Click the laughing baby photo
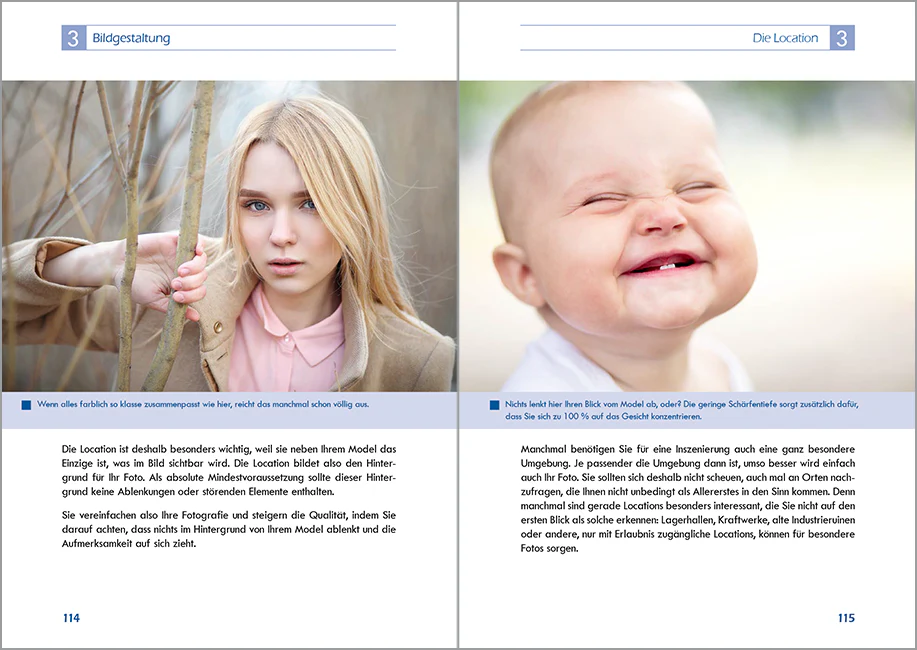Screen dimensions: 917x650 pos(687,236)
